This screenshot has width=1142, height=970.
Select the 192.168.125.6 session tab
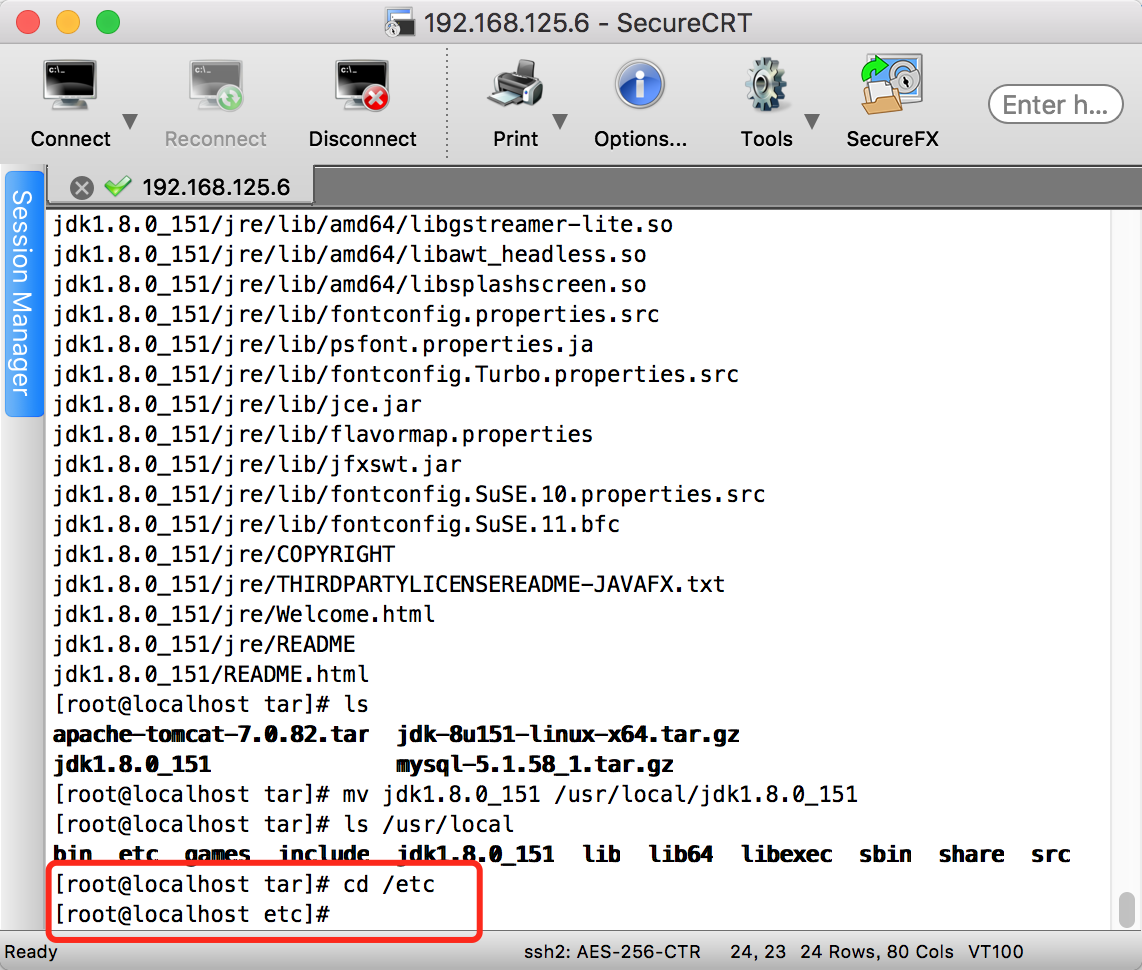click(181, 186)
